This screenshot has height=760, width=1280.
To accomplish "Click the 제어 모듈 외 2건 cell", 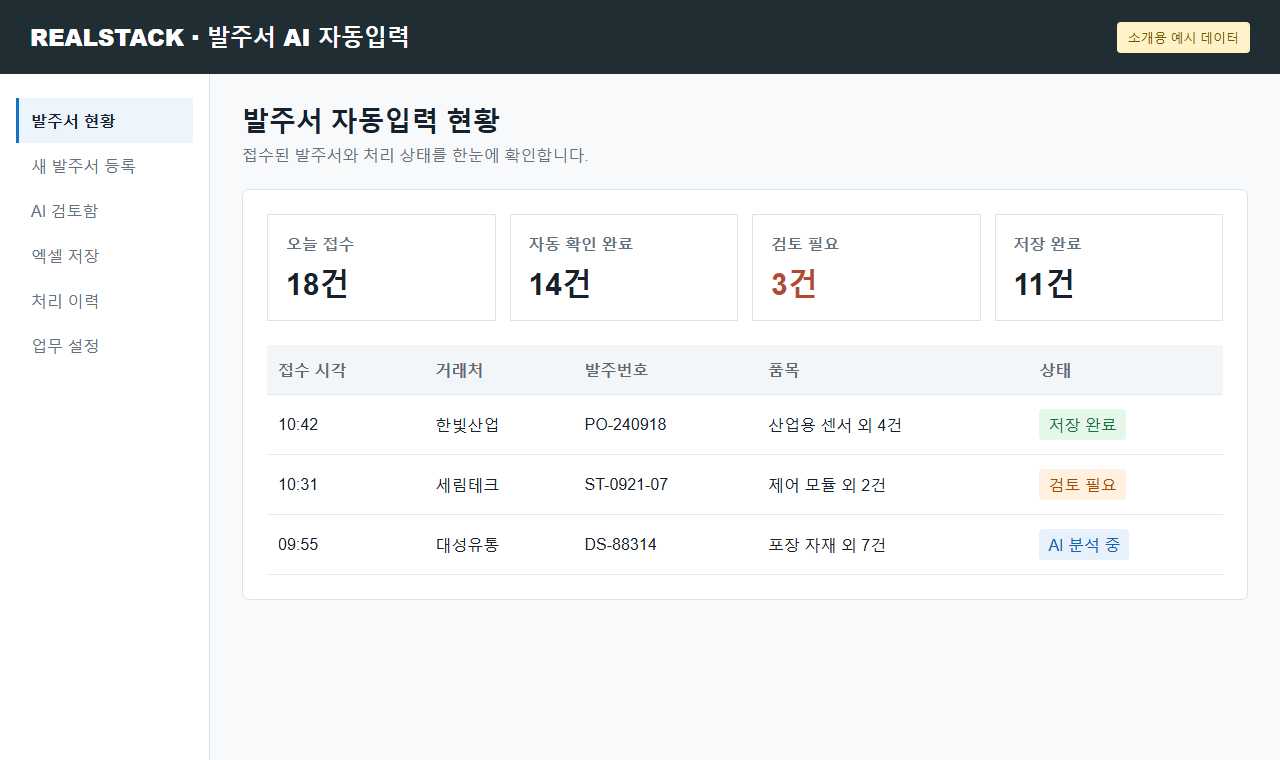I will point(827,485).
